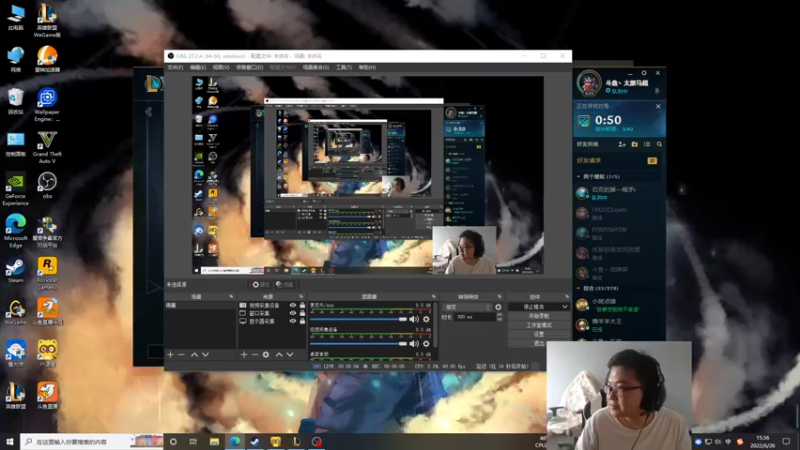Image resolution: width=800 pixels, height=450 pixels.
Task: Open the friend requests badge in LoL client
Action: tap(652, 161)
